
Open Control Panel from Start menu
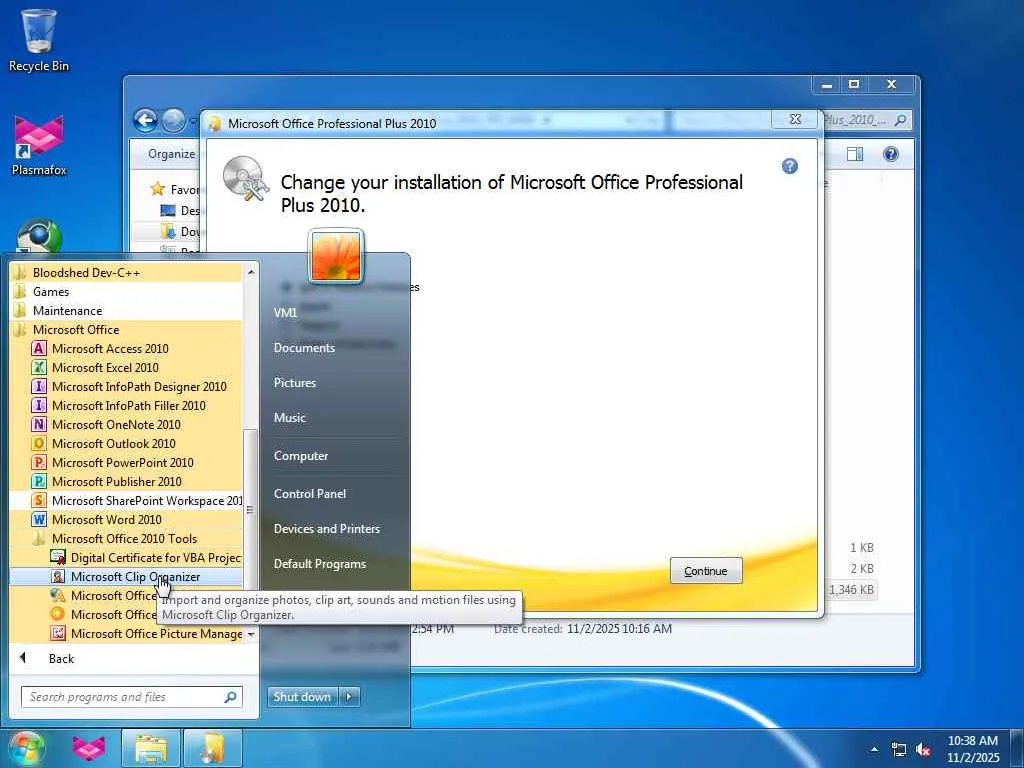[310, 494]
